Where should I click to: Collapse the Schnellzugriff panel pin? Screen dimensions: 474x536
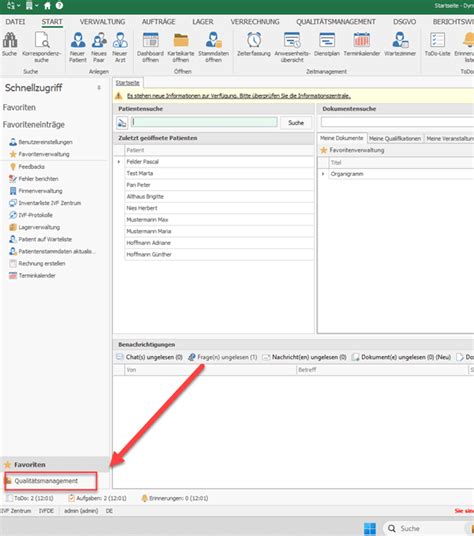pos(99,88)
